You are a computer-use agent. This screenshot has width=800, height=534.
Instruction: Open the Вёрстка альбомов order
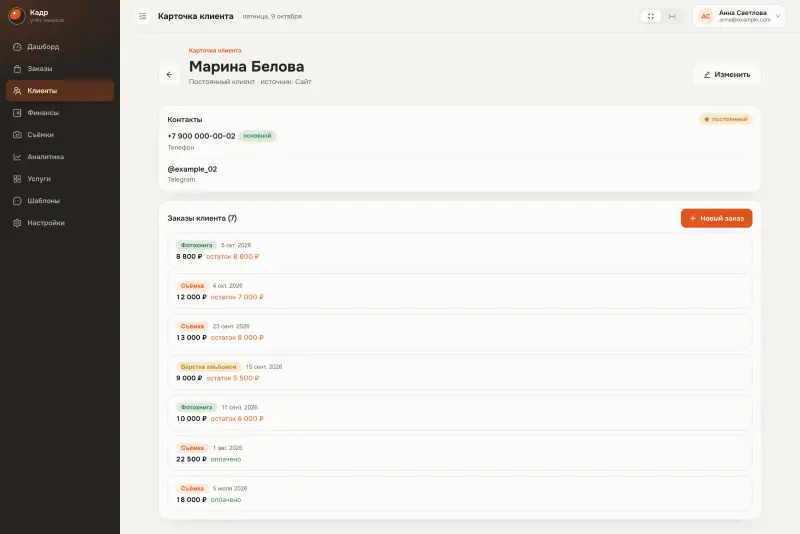coord(460,372)
